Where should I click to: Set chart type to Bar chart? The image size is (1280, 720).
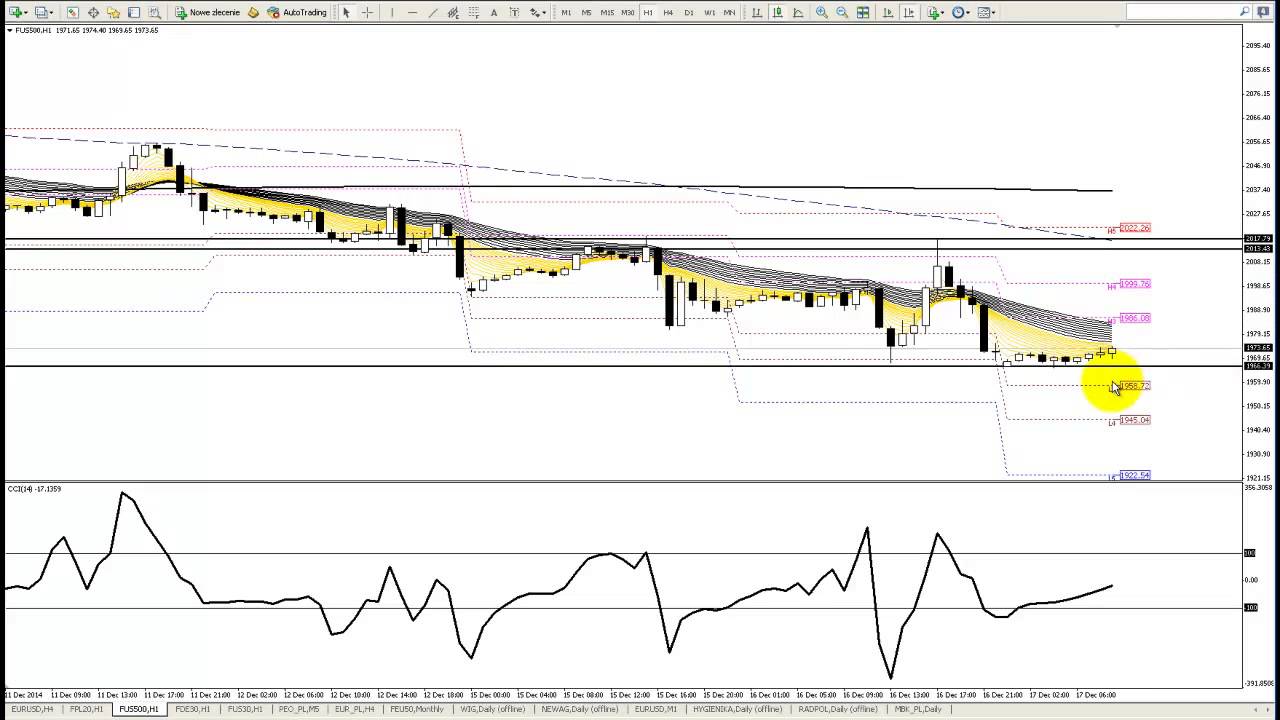(x=757, y=12)
